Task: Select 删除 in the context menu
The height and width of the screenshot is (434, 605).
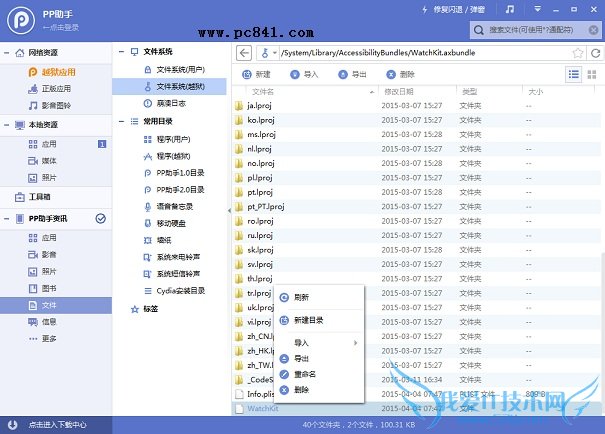Action: pos(319,390)
